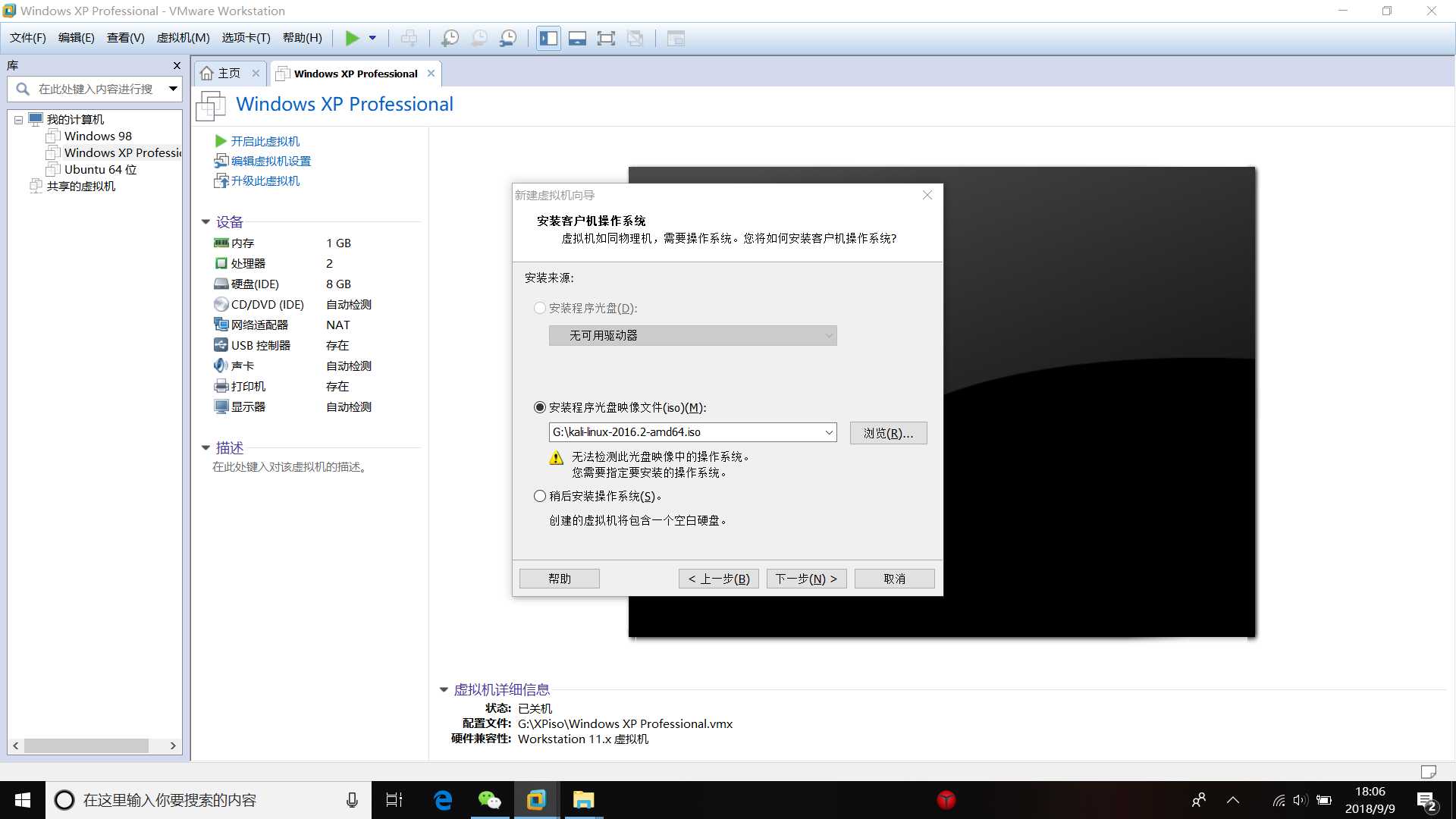Click the edit virtual machine settings icon
Viewport: 1456px width, 819px height.
tap(221, 161)
